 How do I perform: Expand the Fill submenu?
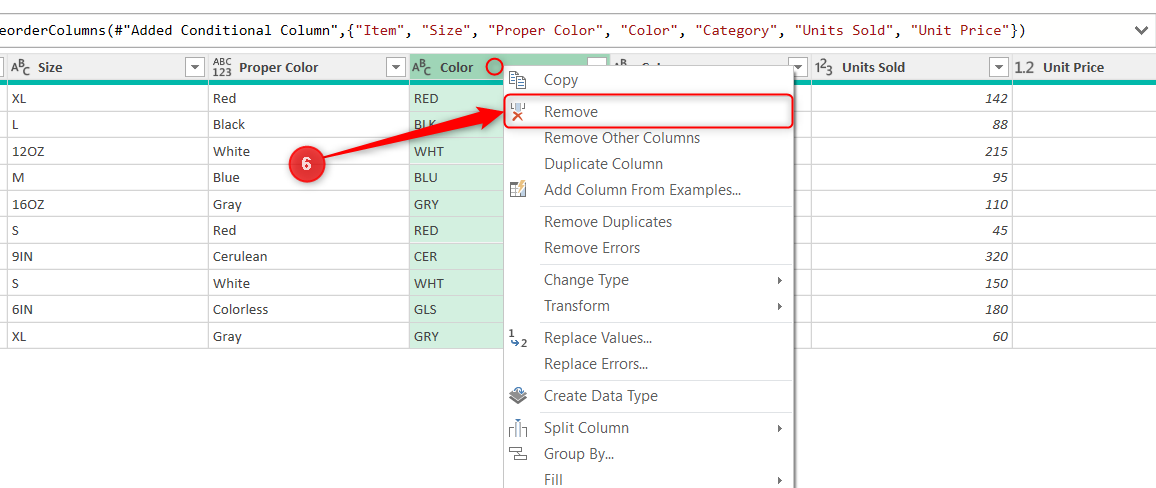(x=779, y=481)
